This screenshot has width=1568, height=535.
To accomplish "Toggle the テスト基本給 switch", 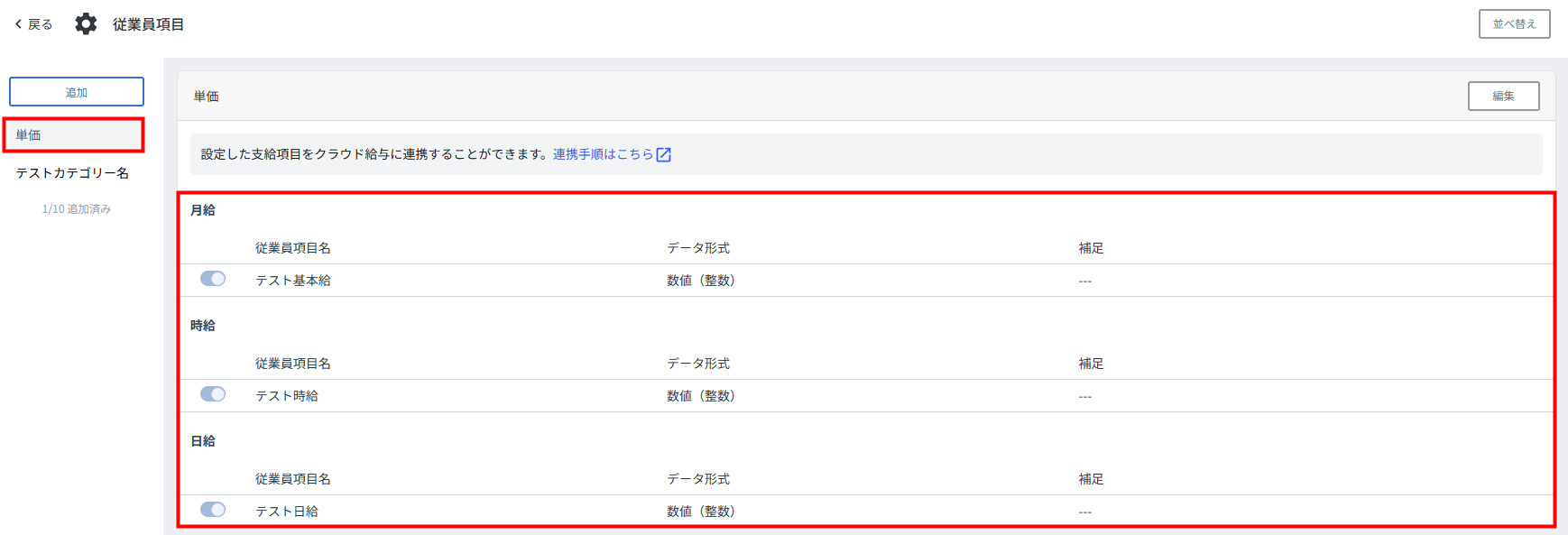I will pos(213,279).
